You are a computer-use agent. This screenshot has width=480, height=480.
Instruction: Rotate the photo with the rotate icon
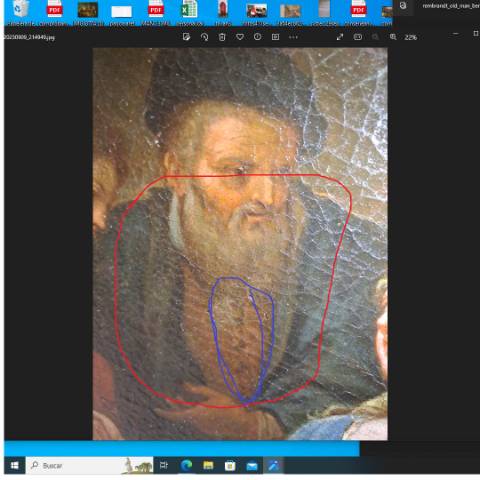[204, 37]
